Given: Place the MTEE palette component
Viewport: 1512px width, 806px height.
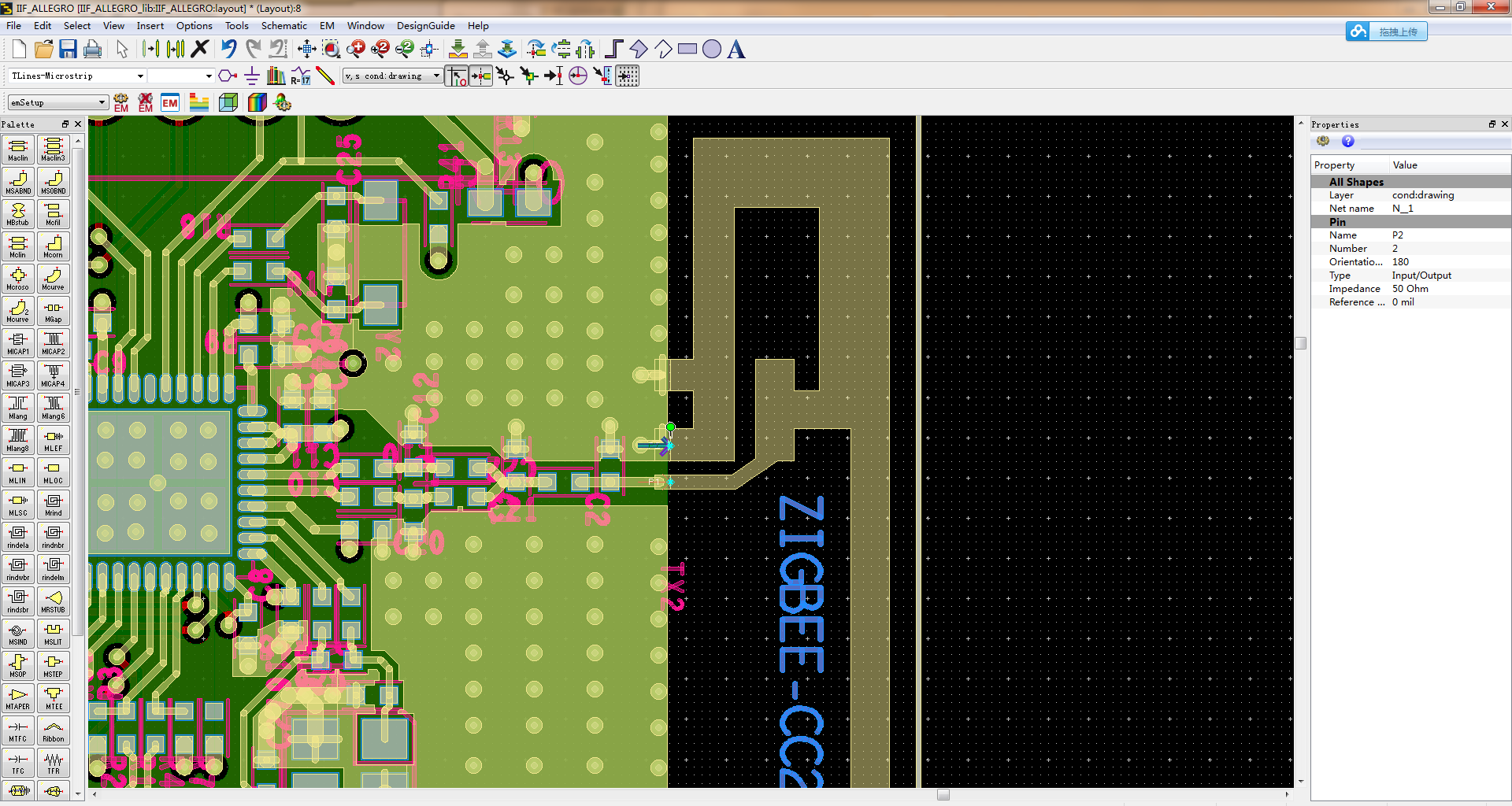Looking at the screenshot, I should pyautogui.click(x=54, y=698).
